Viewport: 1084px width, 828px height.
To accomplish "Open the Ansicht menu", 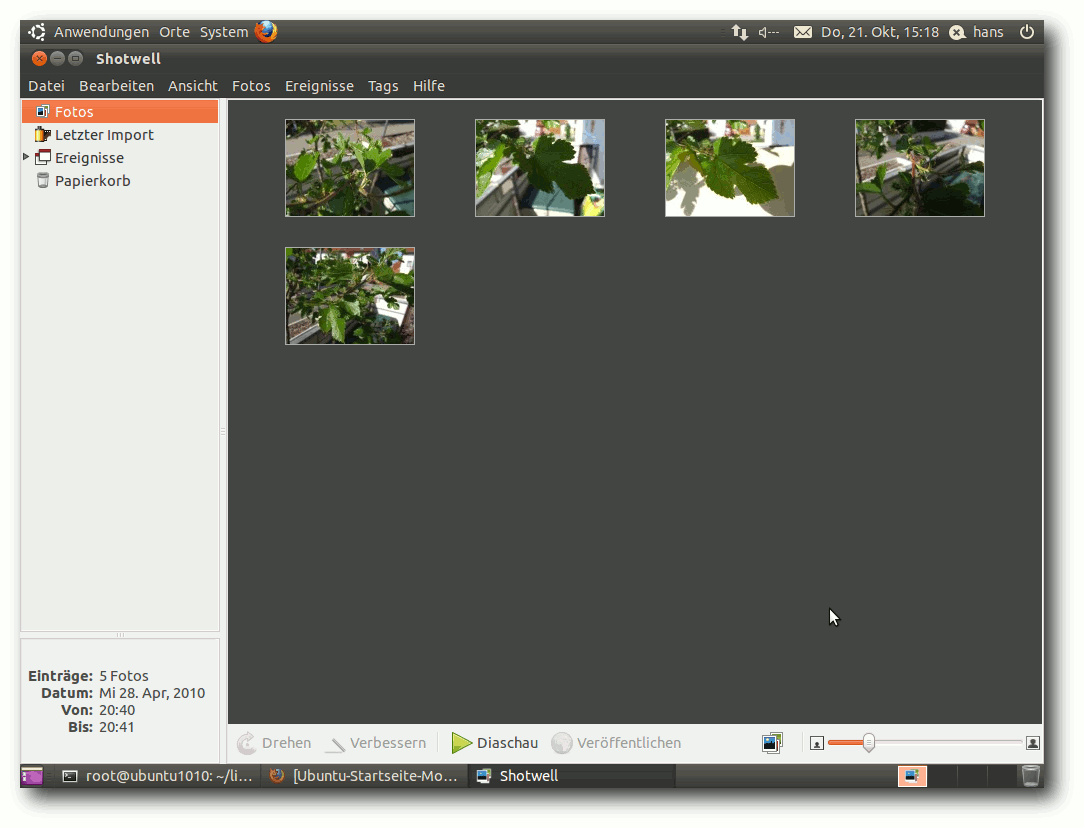I will [x=193, y=86].
